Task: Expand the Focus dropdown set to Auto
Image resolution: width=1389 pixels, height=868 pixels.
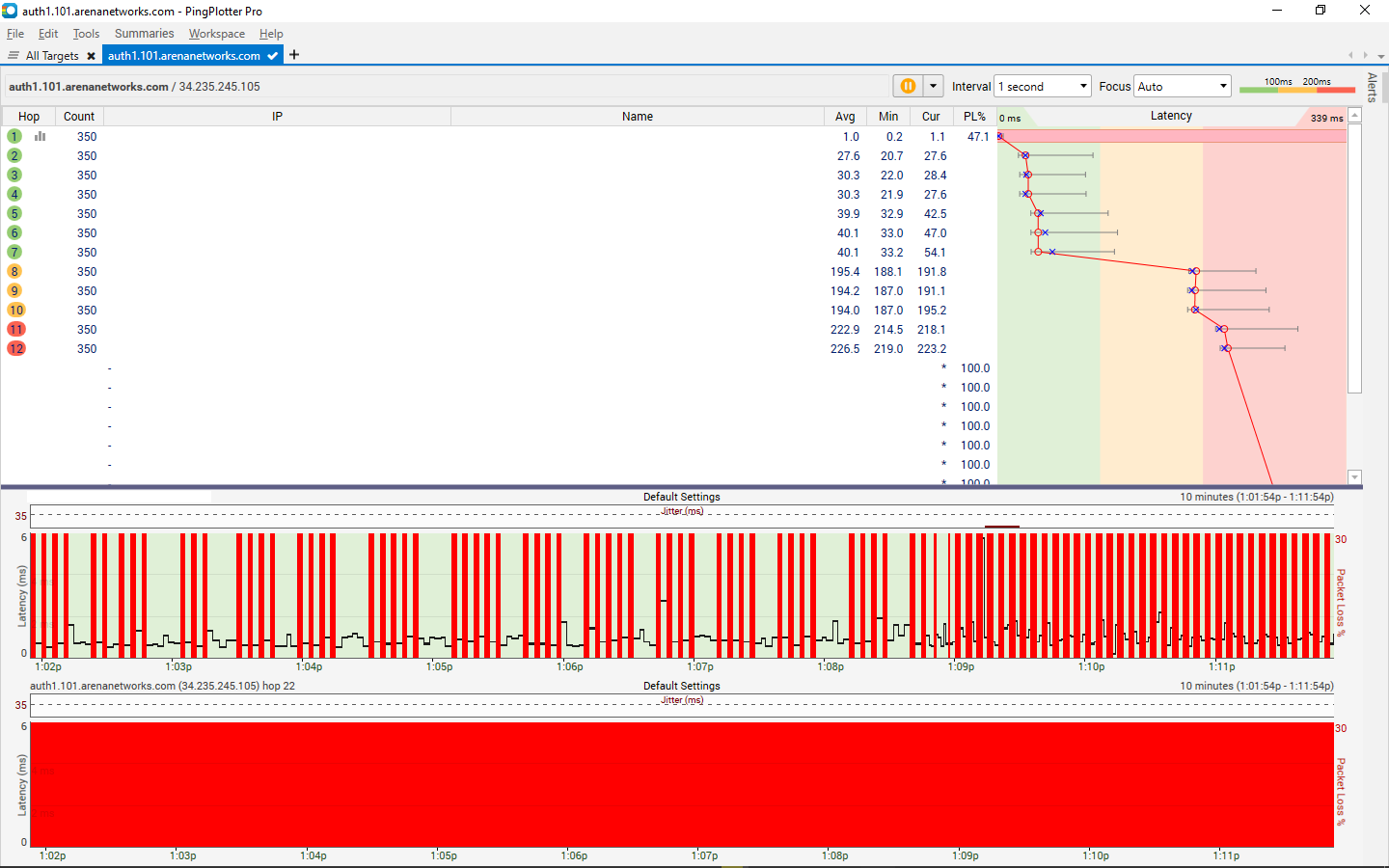Action: point(1183,86)
